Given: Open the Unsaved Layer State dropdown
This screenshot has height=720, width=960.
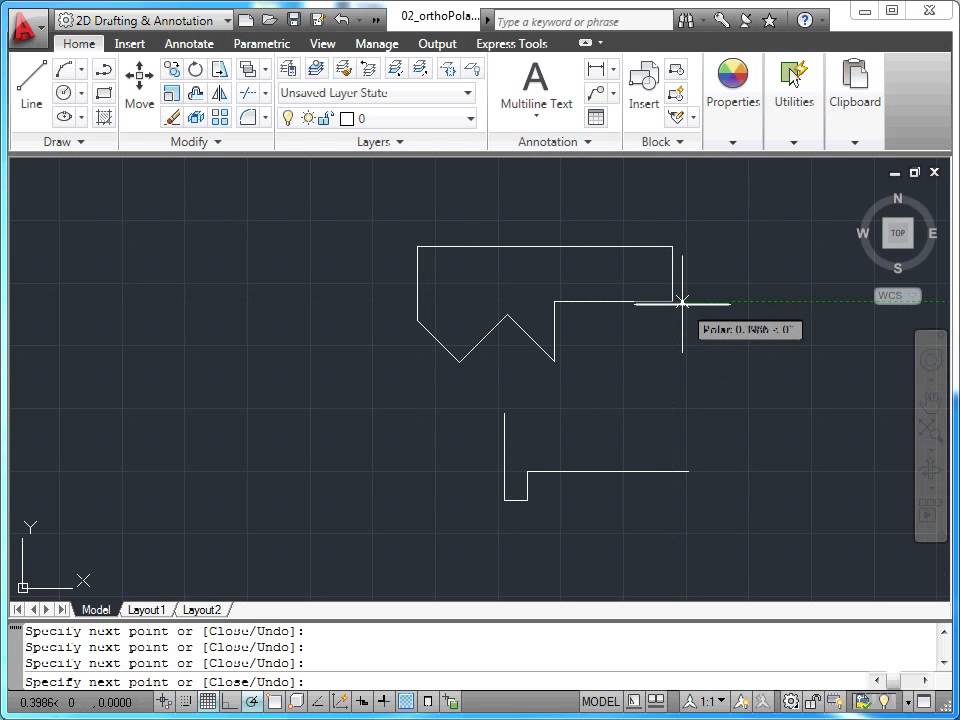Looking at the screenshot, I should 377,93.
